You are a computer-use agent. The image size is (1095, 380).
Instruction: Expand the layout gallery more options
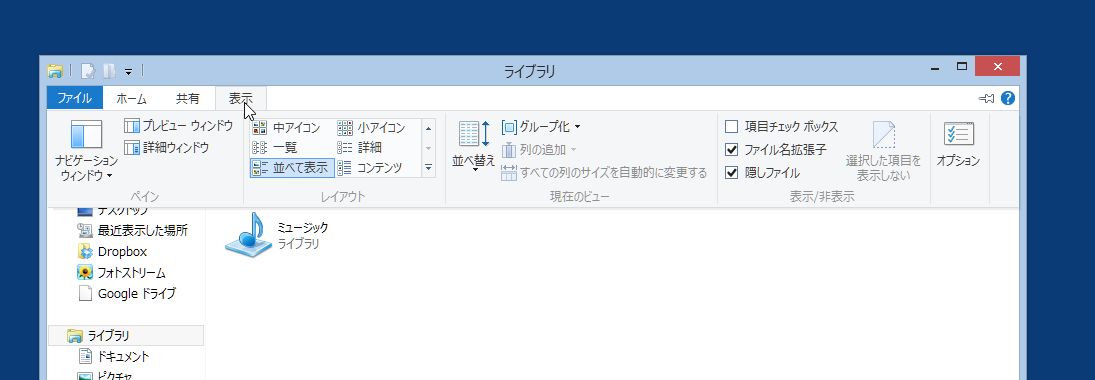(x=429, y=168)
